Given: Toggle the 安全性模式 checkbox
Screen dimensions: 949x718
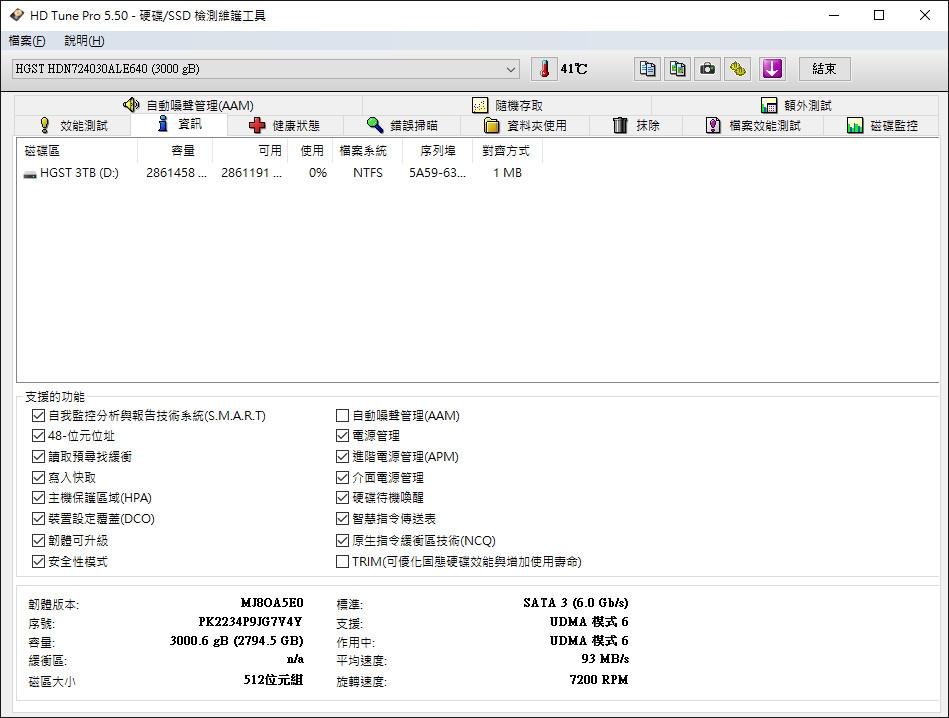Looking at the screenshot, I should (38, 562).
